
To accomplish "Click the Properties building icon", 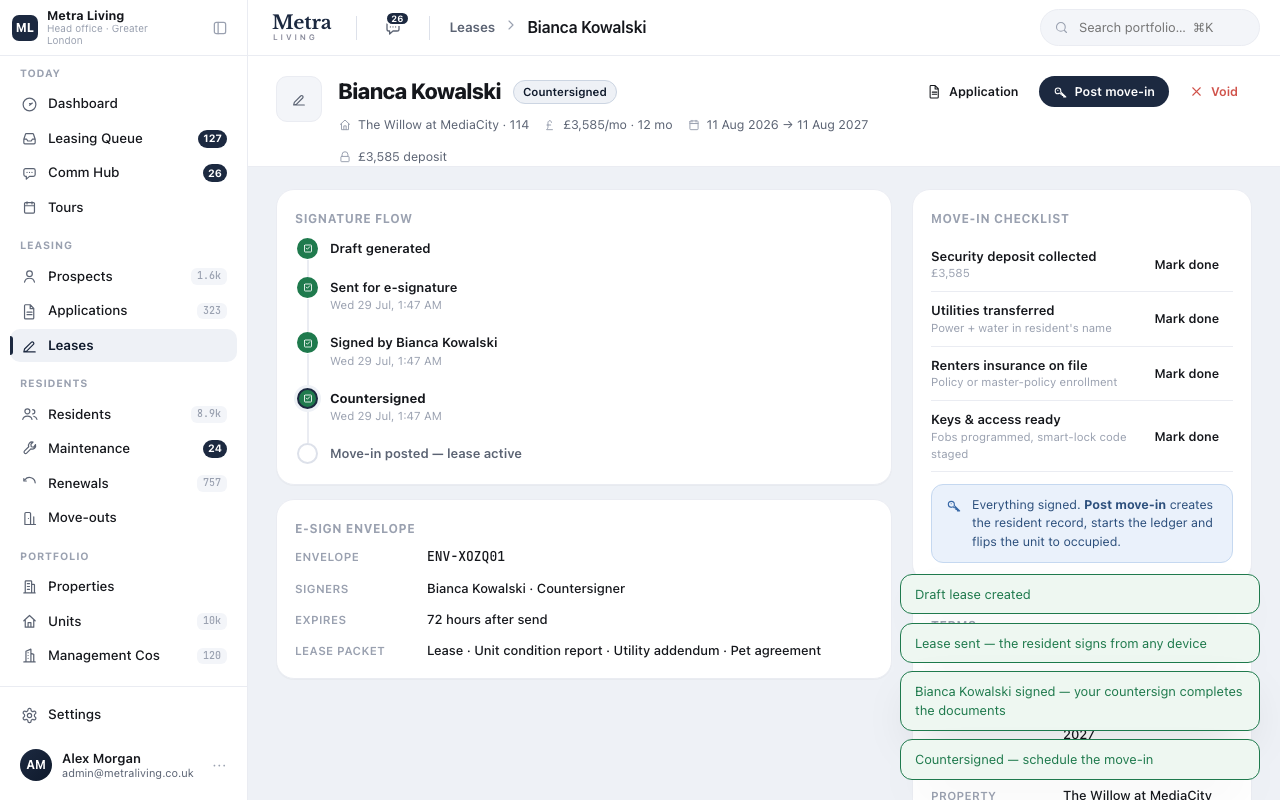I will 30,587.
